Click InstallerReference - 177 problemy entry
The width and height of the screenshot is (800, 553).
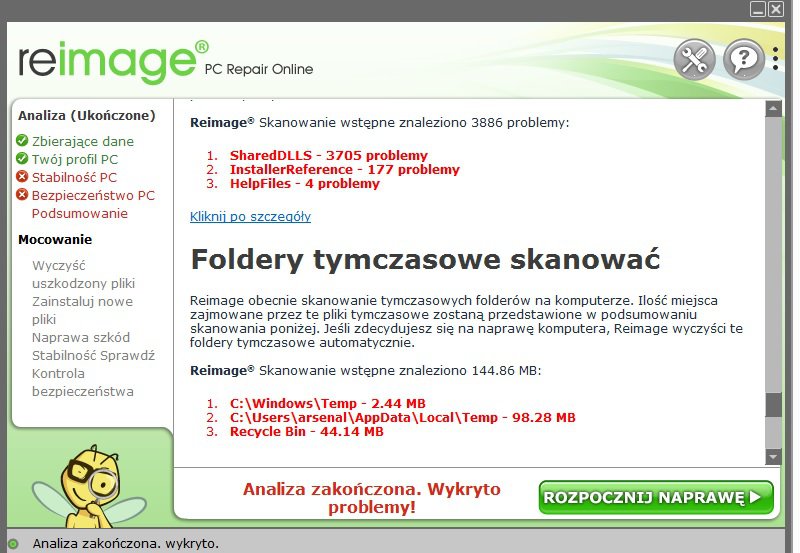[344, 169]
